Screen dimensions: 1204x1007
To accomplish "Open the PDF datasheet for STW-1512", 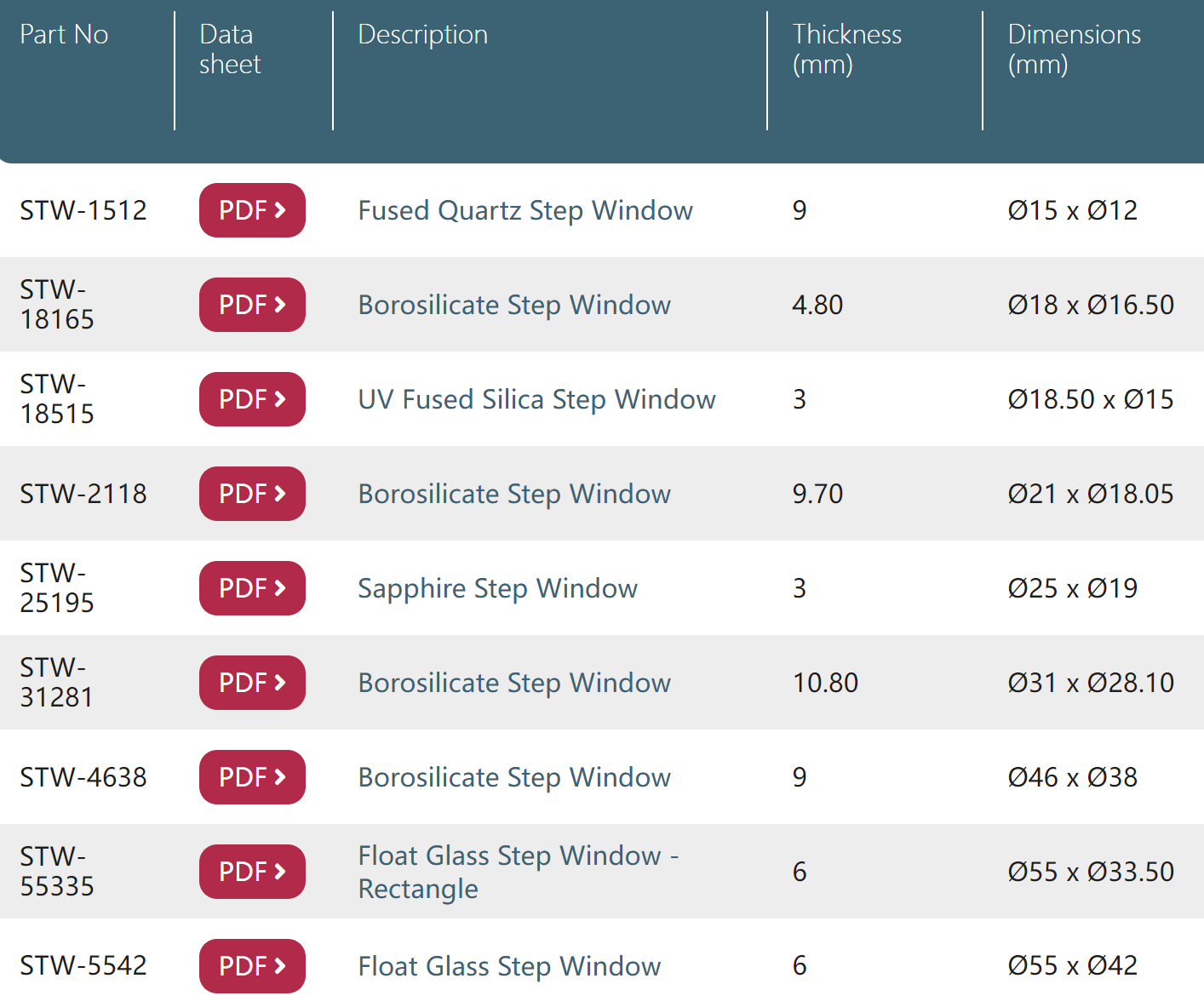I will coord(252,210).
